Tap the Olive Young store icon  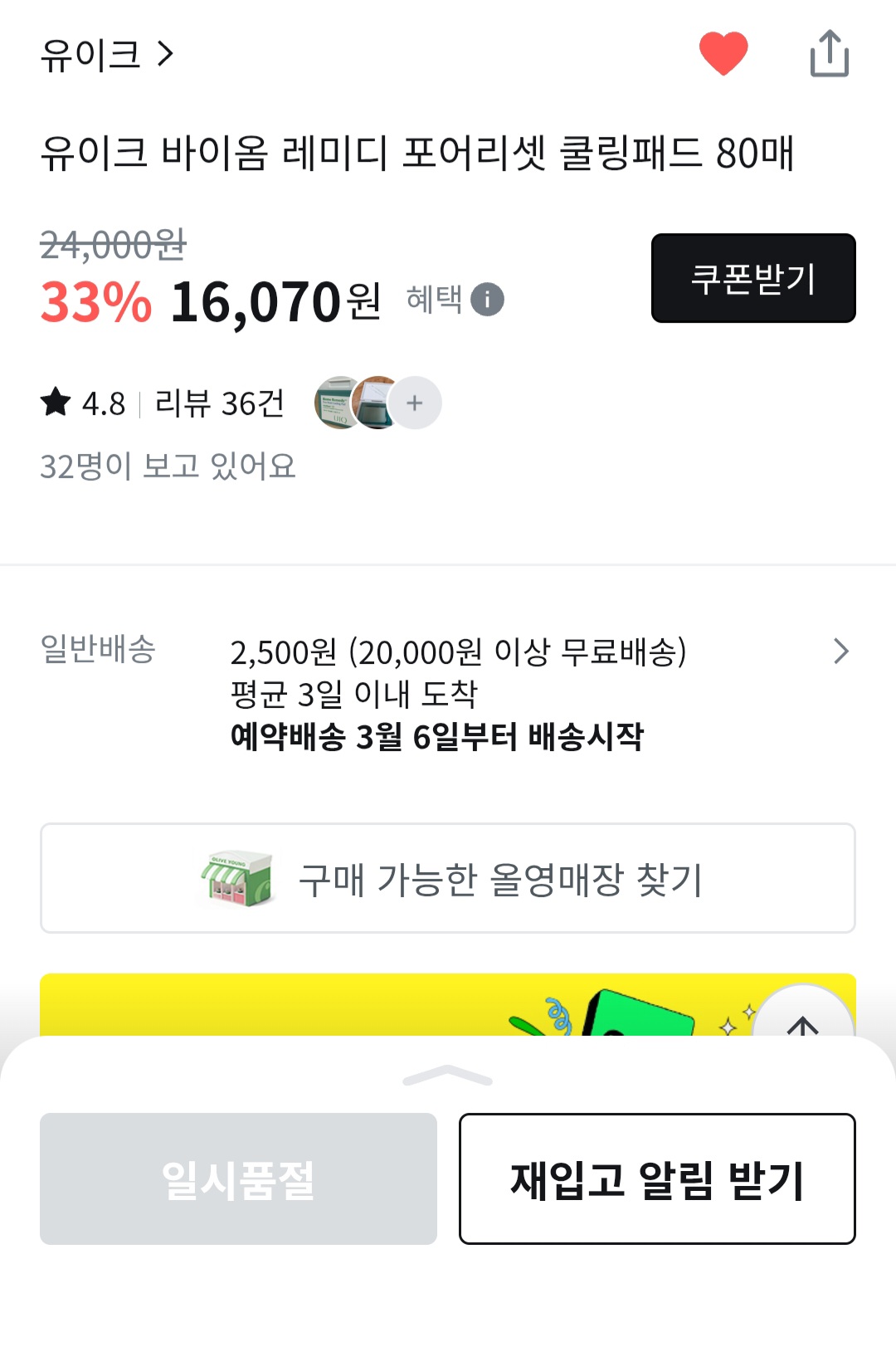tap(238, 877)
